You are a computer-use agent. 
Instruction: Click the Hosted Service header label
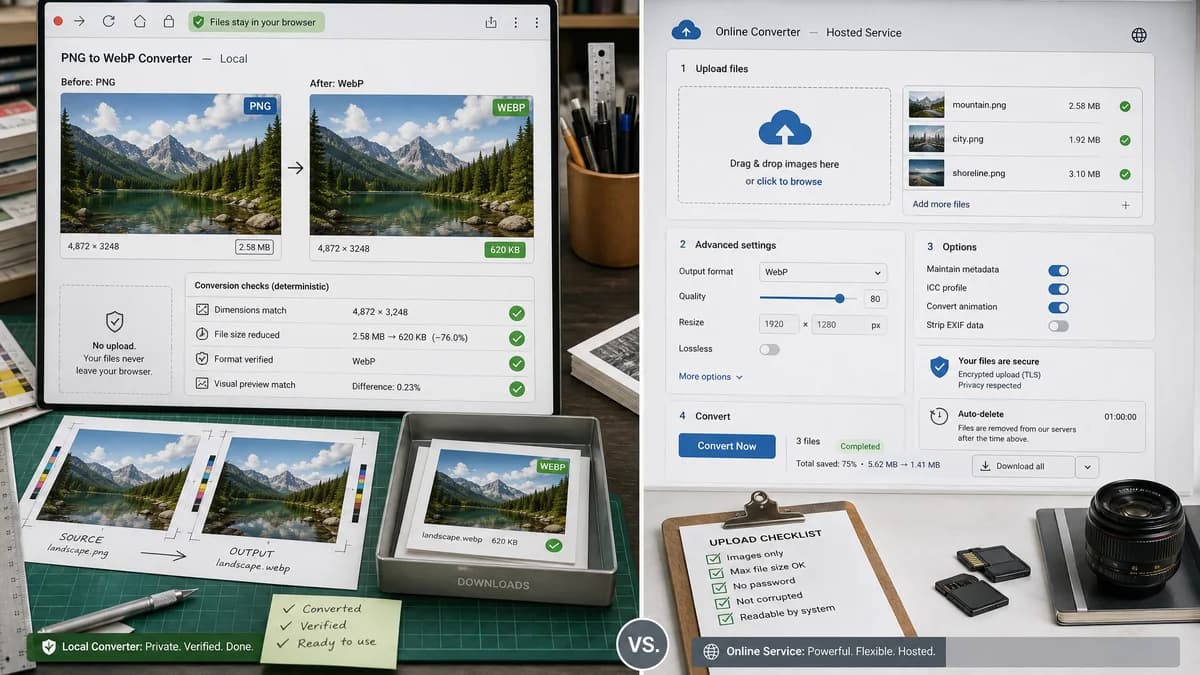[x=864, y=32]
